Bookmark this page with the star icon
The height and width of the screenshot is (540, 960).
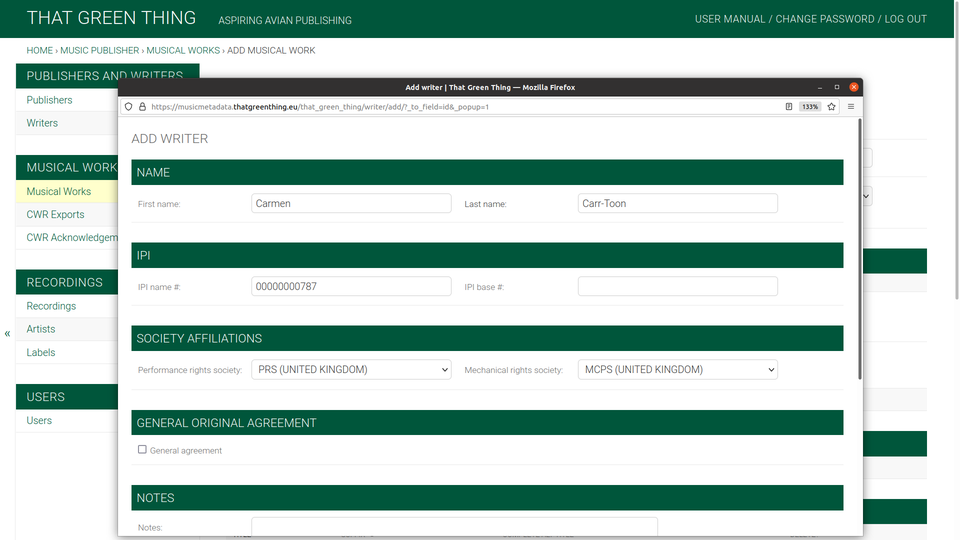click(x=831, y=106)
